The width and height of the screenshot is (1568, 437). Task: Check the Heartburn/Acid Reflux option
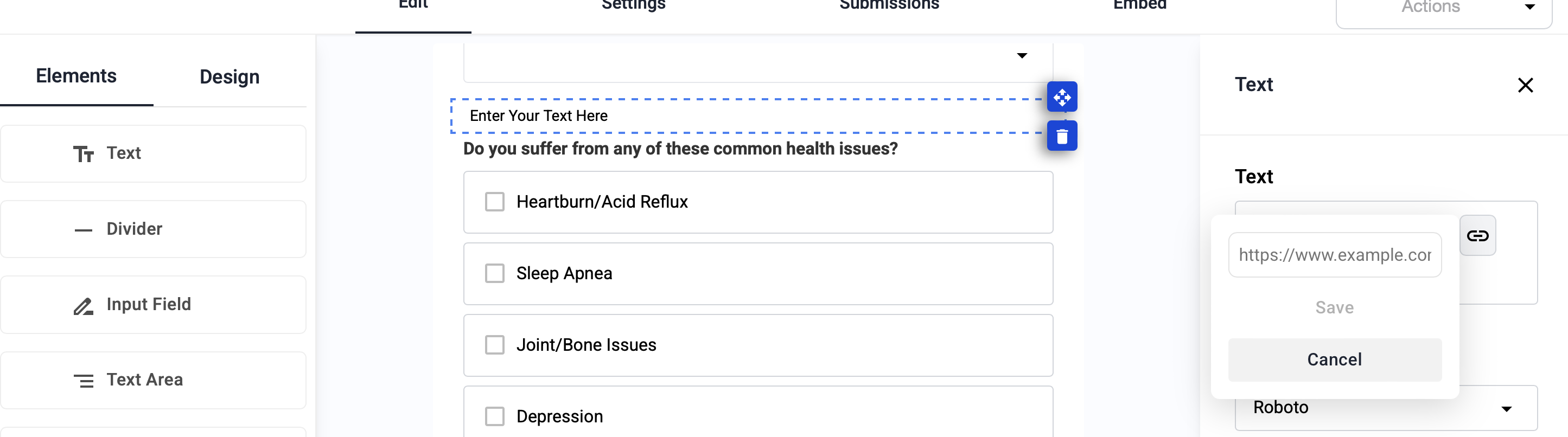click(494, 202)
